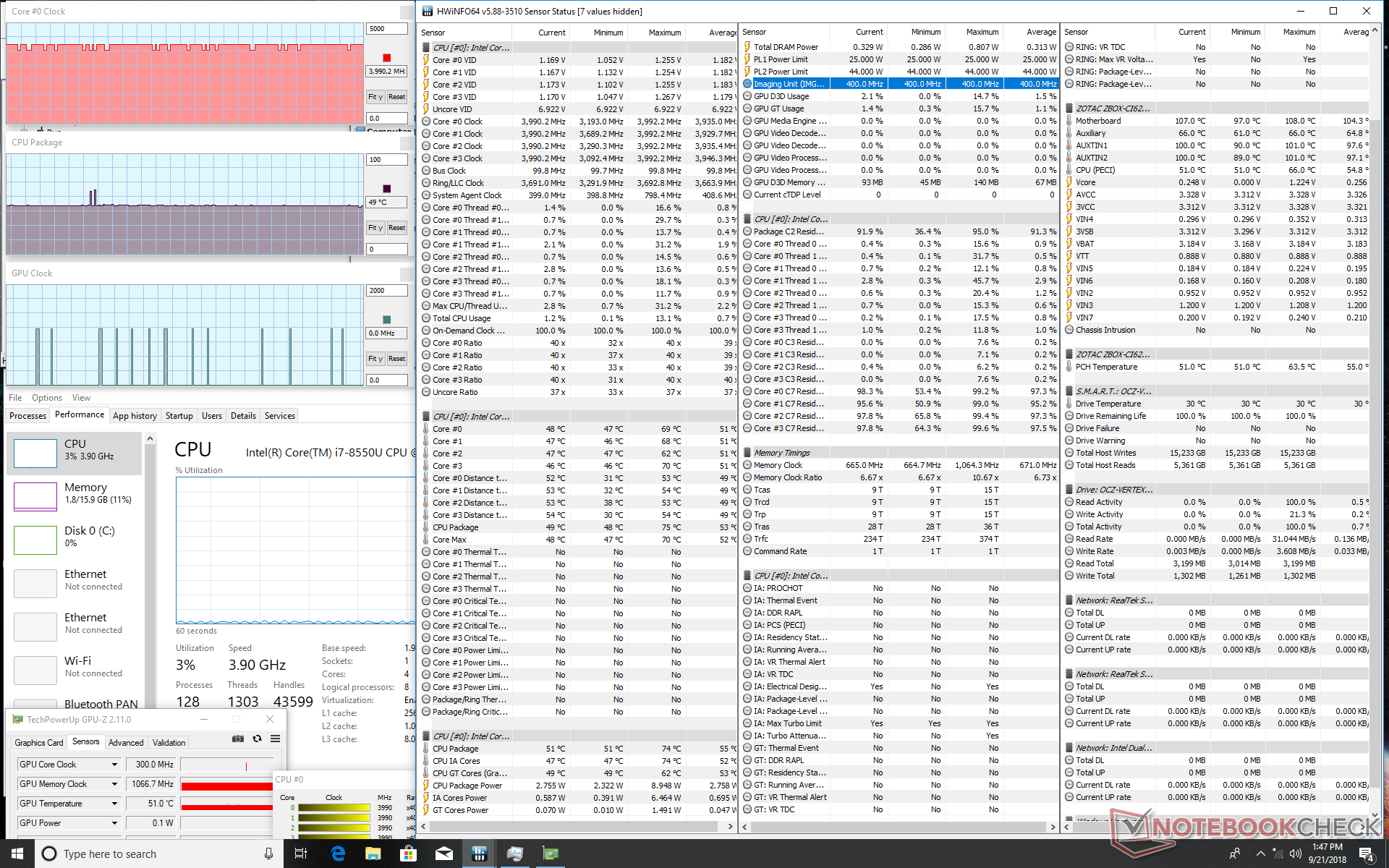This screenshot has height=868, width=1389.
Task: Open GPU-Z hamburger menu
Action: [x=276, y=739]
